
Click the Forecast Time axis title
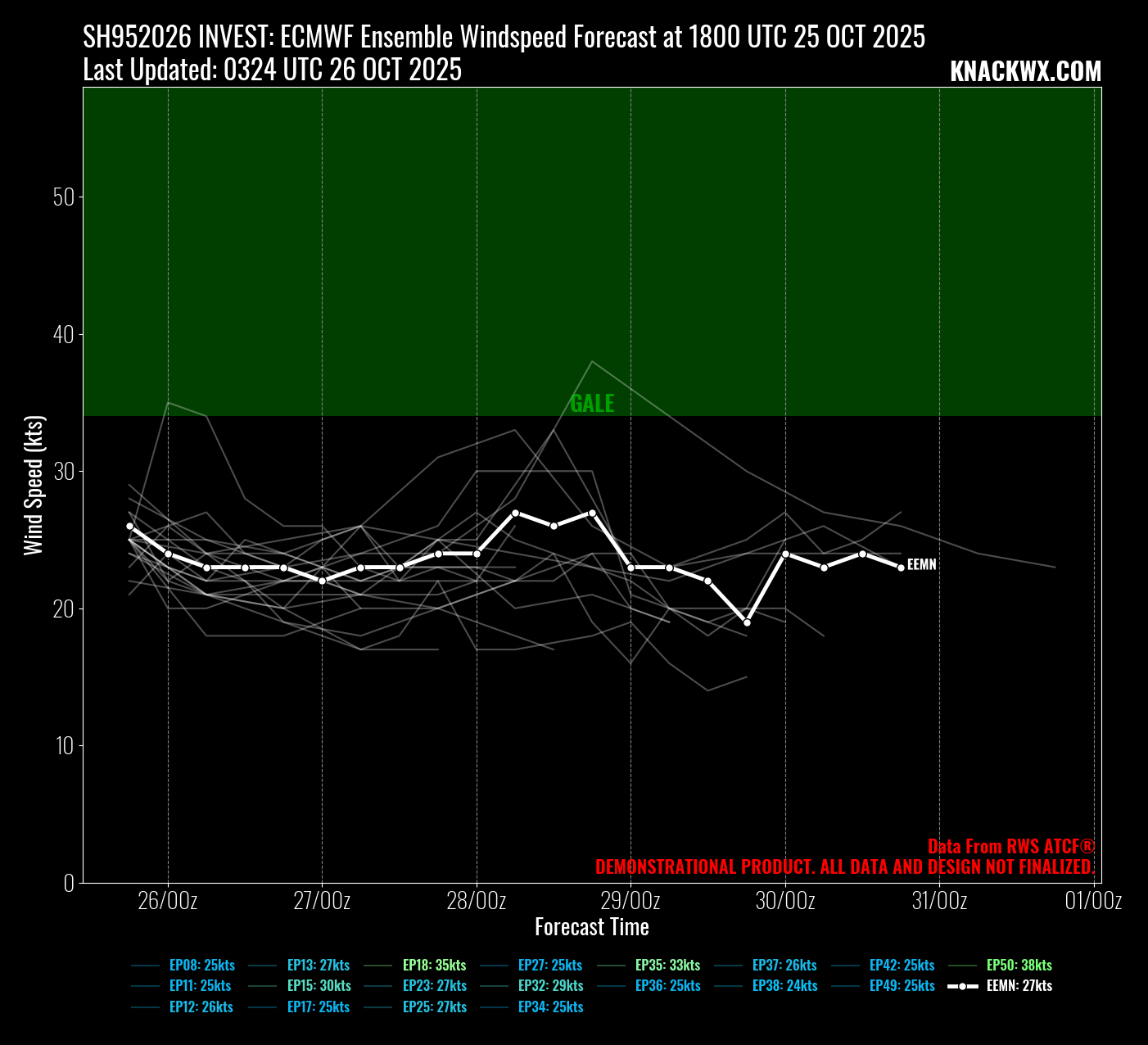592,927
